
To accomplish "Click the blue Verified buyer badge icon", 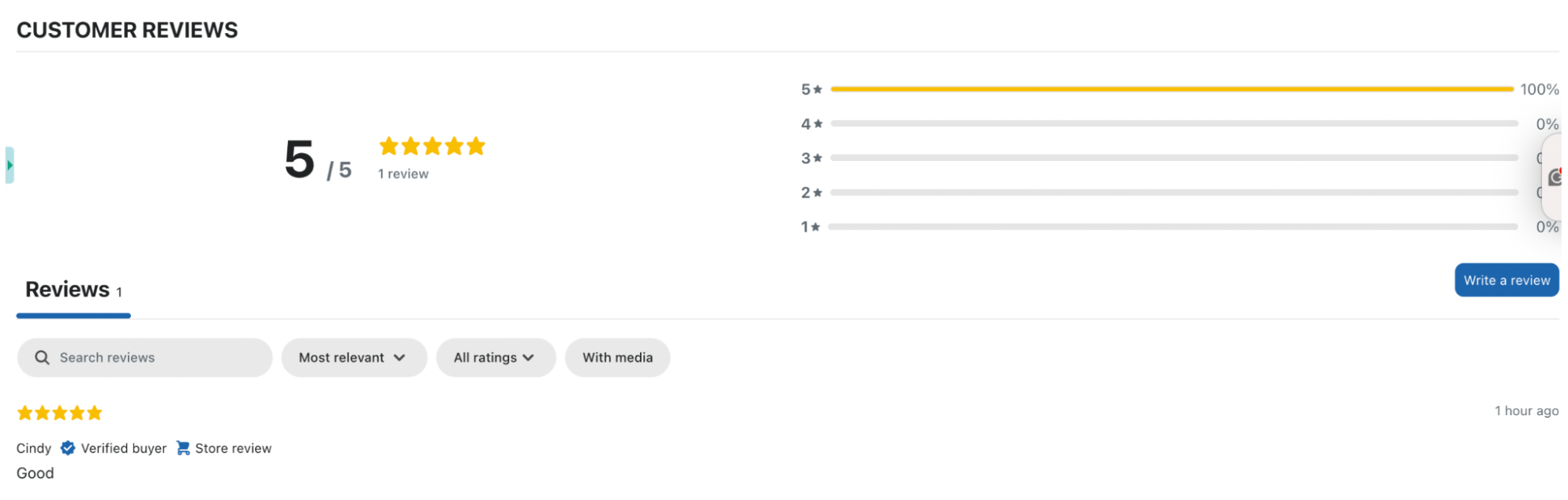I will coord(68,448).
